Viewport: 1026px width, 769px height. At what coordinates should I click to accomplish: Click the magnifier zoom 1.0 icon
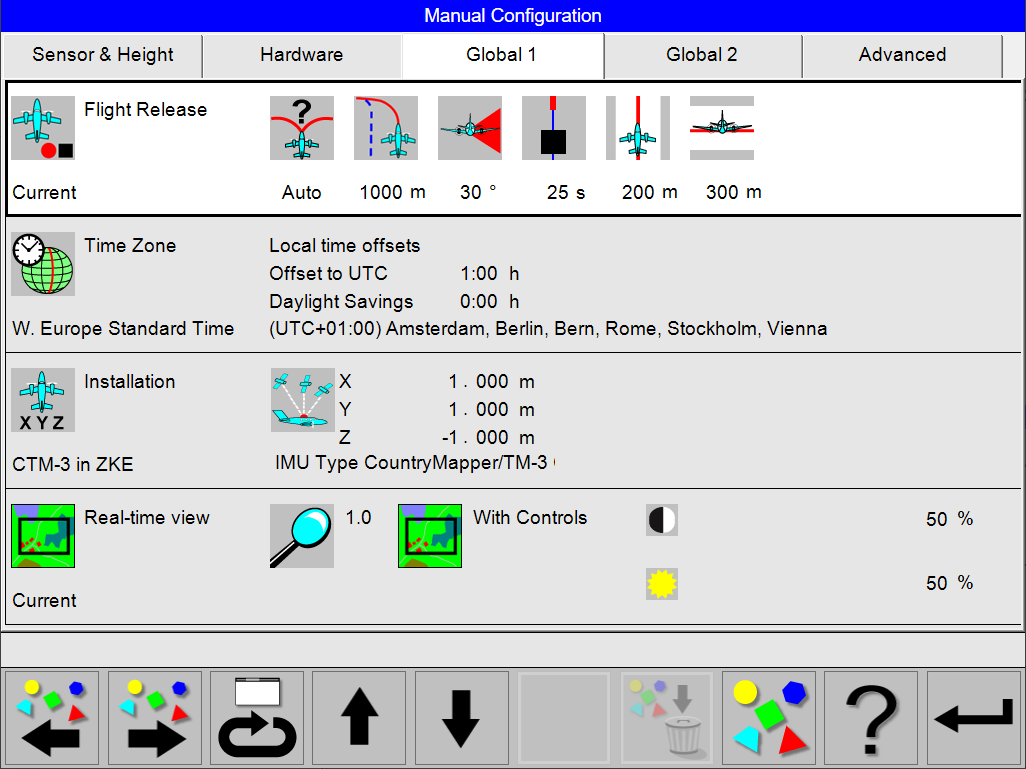[x=302, y=536]
